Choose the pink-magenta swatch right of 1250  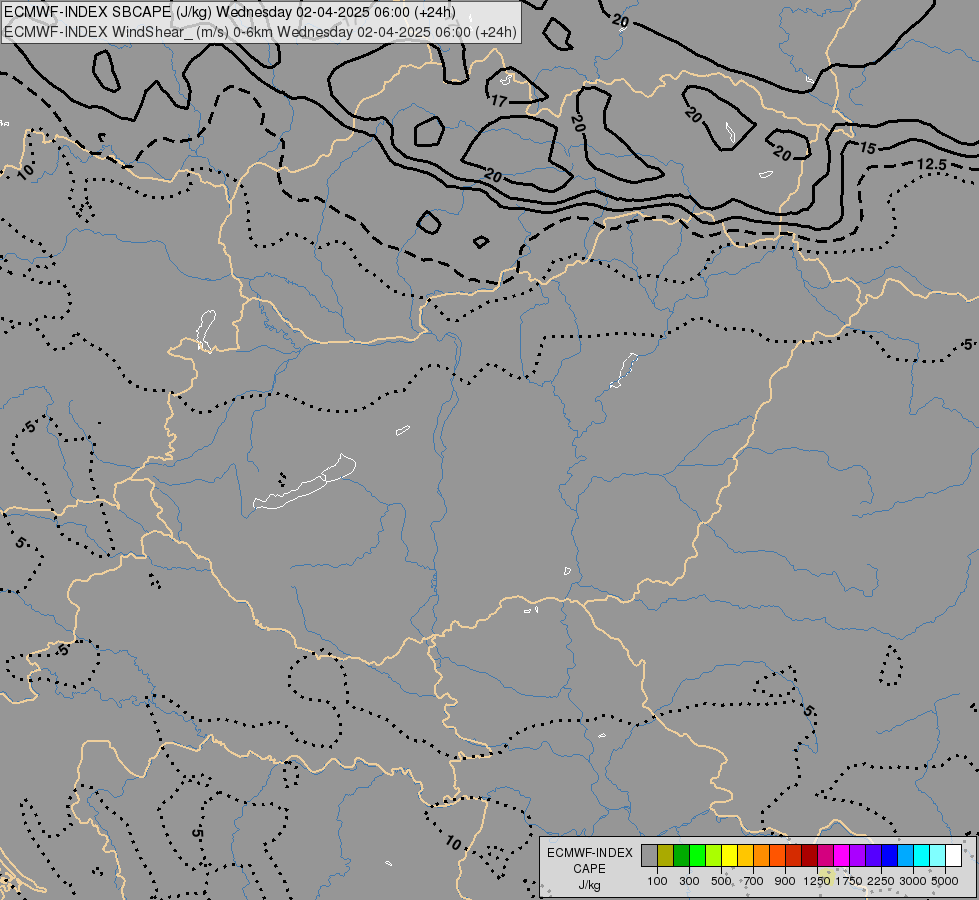pos(825,856)
